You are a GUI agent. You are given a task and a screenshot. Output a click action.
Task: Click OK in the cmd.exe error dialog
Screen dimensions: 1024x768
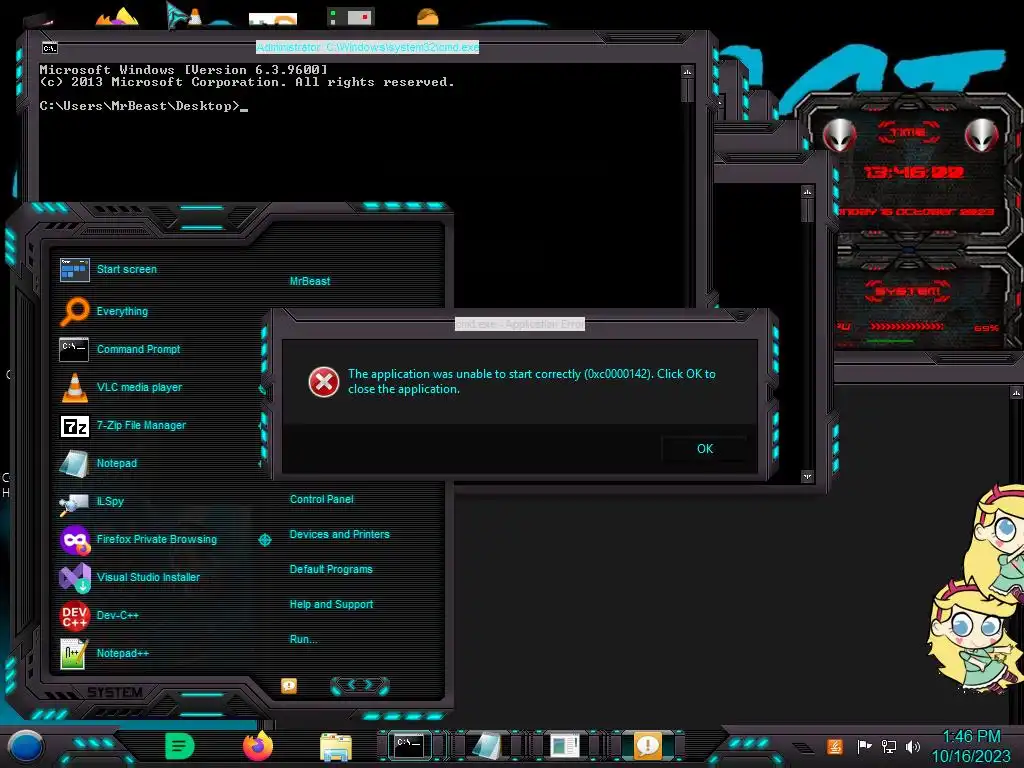705,449
